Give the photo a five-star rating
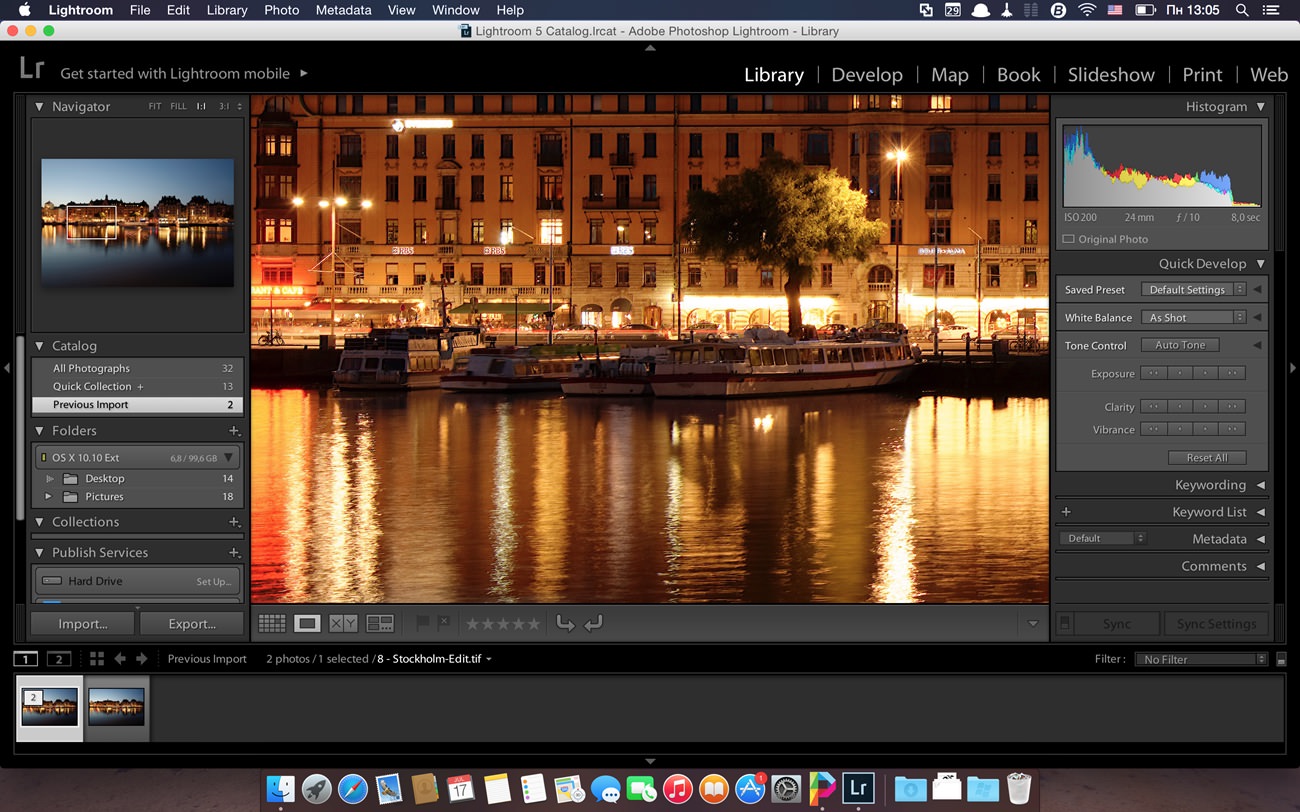This screenshot has height=812, width=1300. [533, 622]
